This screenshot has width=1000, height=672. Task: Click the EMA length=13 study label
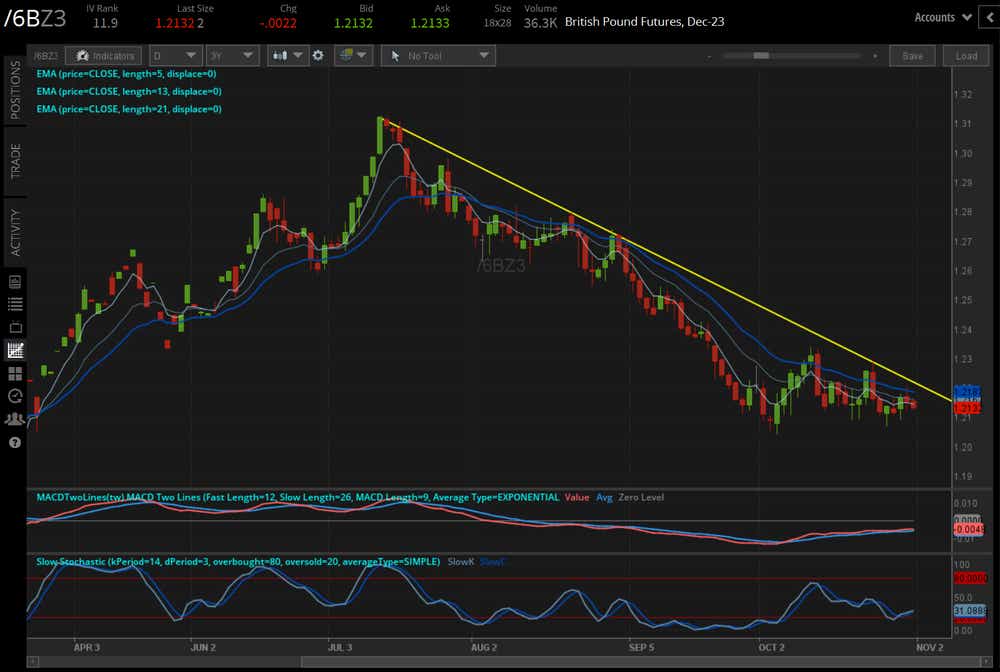click(129, 92)
